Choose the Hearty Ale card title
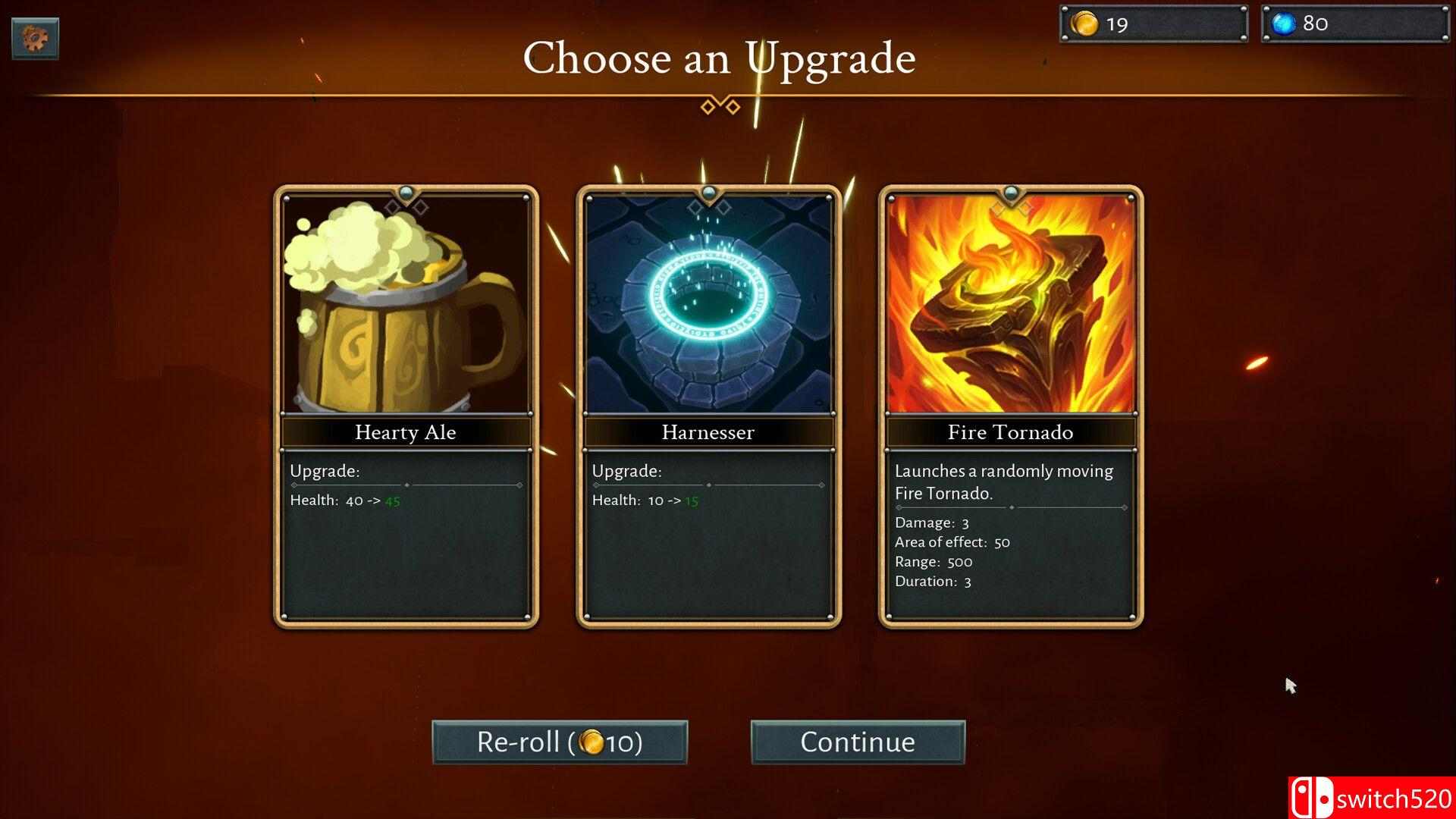Viewport: 1456px width, 819px height. (x=406, y=432)
